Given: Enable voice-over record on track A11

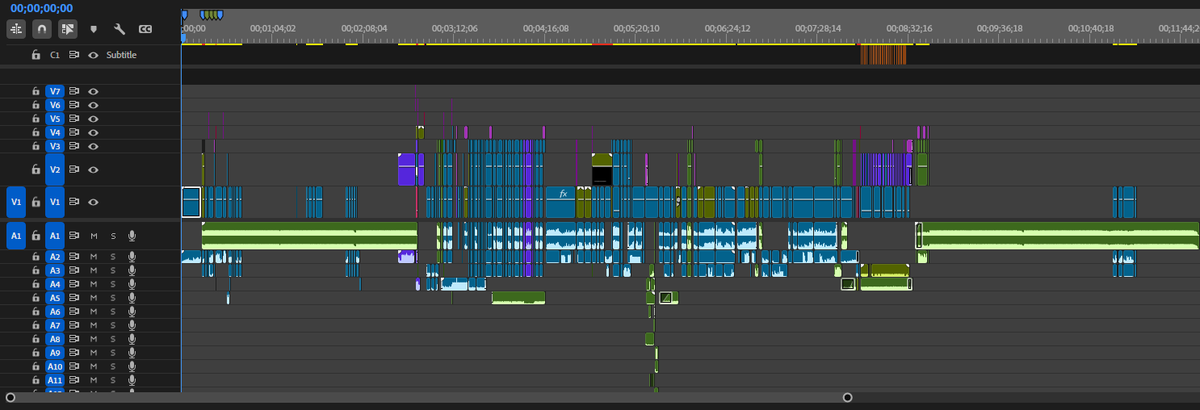Looking at the screenshot, I should 131,381.
